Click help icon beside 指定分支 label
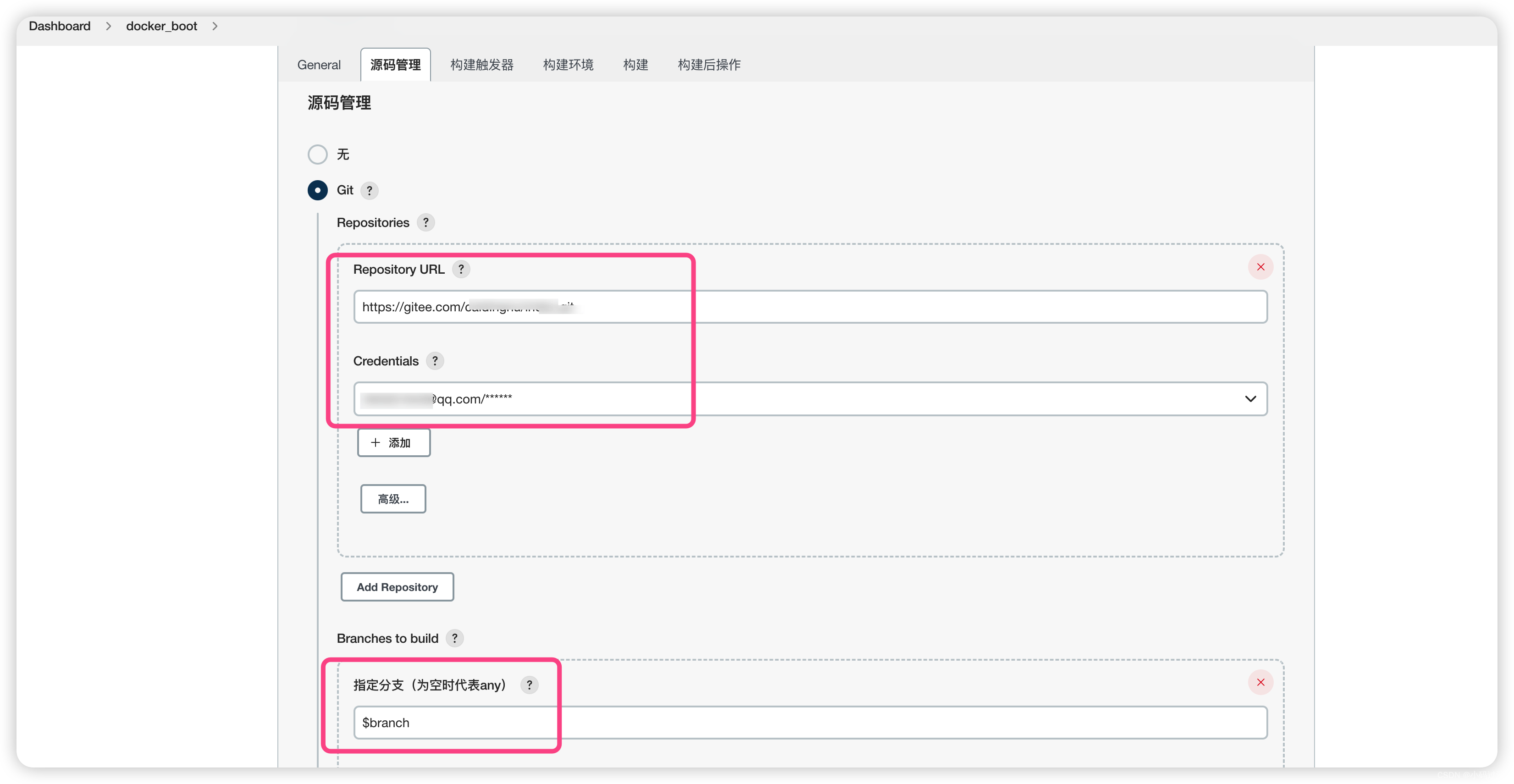Viewport: 1514px width, 784px height. pyautogui.click(x=529, y=685)
